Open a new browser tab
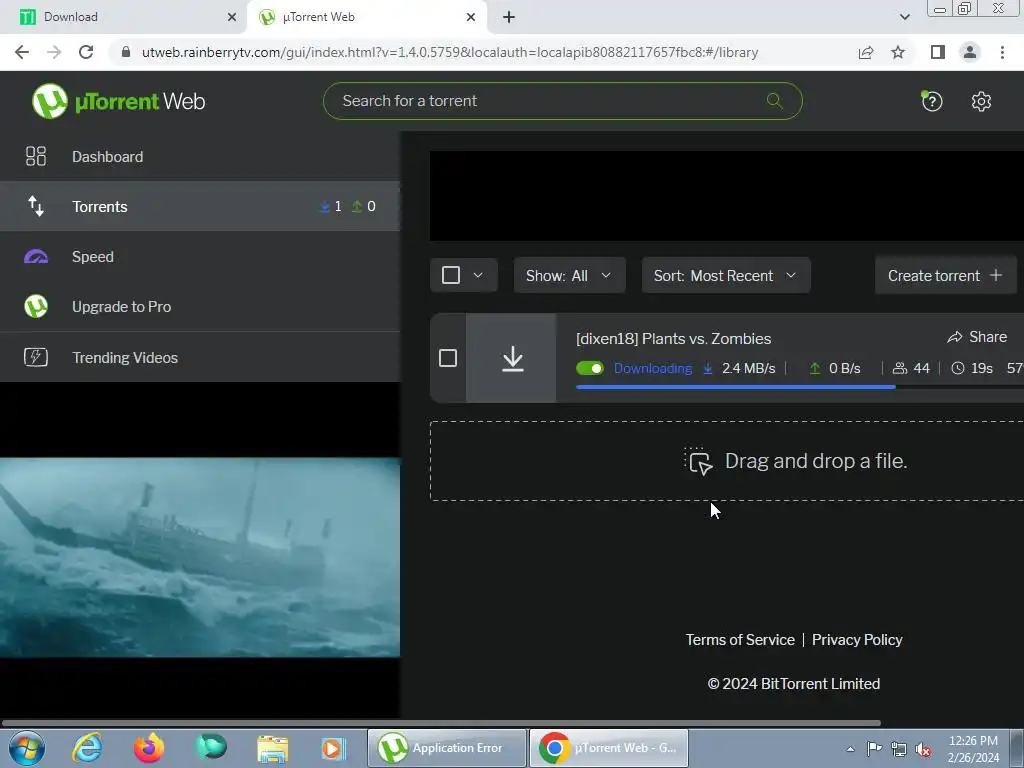 coord(509,17)
